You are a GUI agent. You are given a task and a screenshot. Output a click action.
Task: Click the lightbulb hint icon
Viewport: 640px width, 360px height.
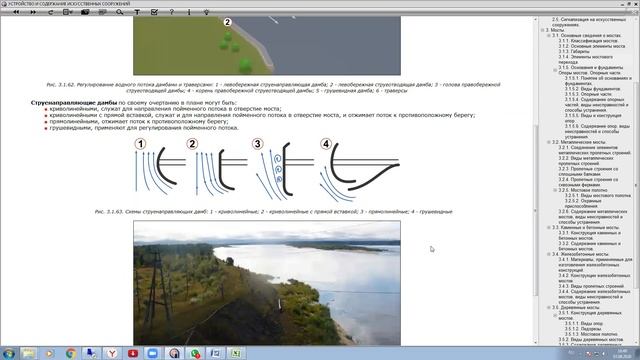(207, 12)
